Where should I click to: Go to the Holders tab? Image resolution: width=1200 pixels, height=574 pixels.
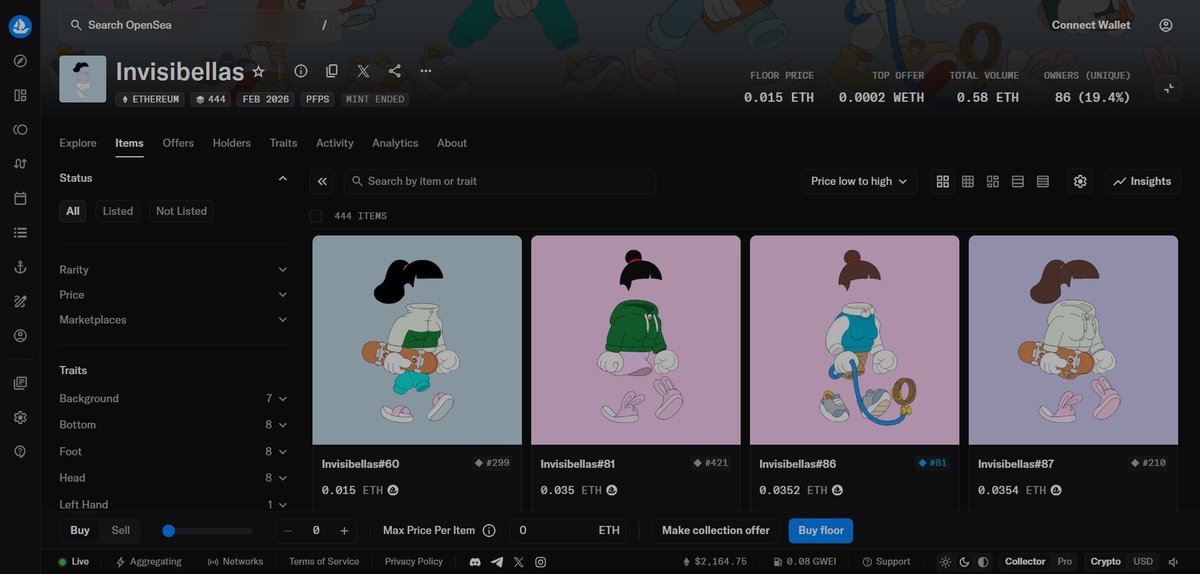click(x=232, y=143)
